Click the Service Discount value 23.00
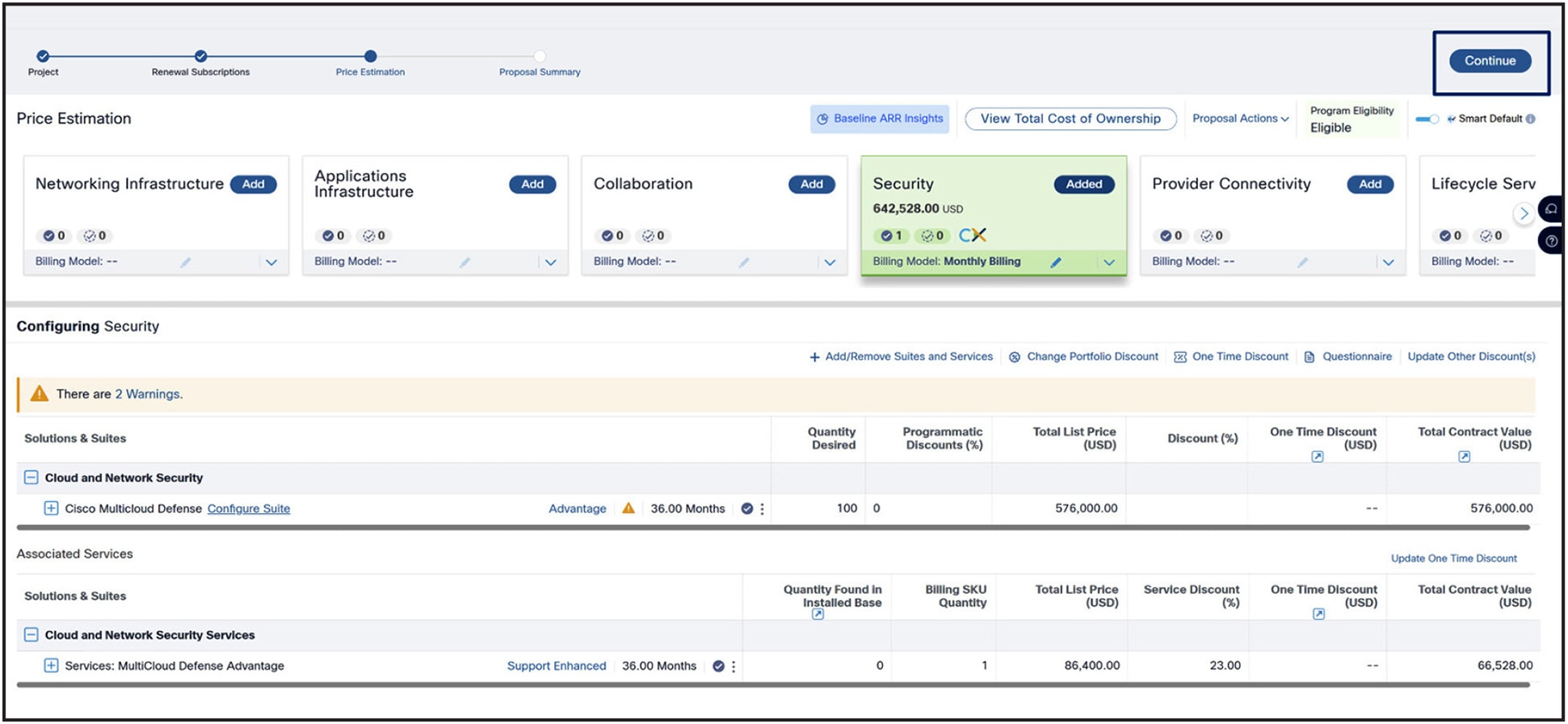Image resolution: width=1568 pixels, height=724 pixels. coord(1225,666)
